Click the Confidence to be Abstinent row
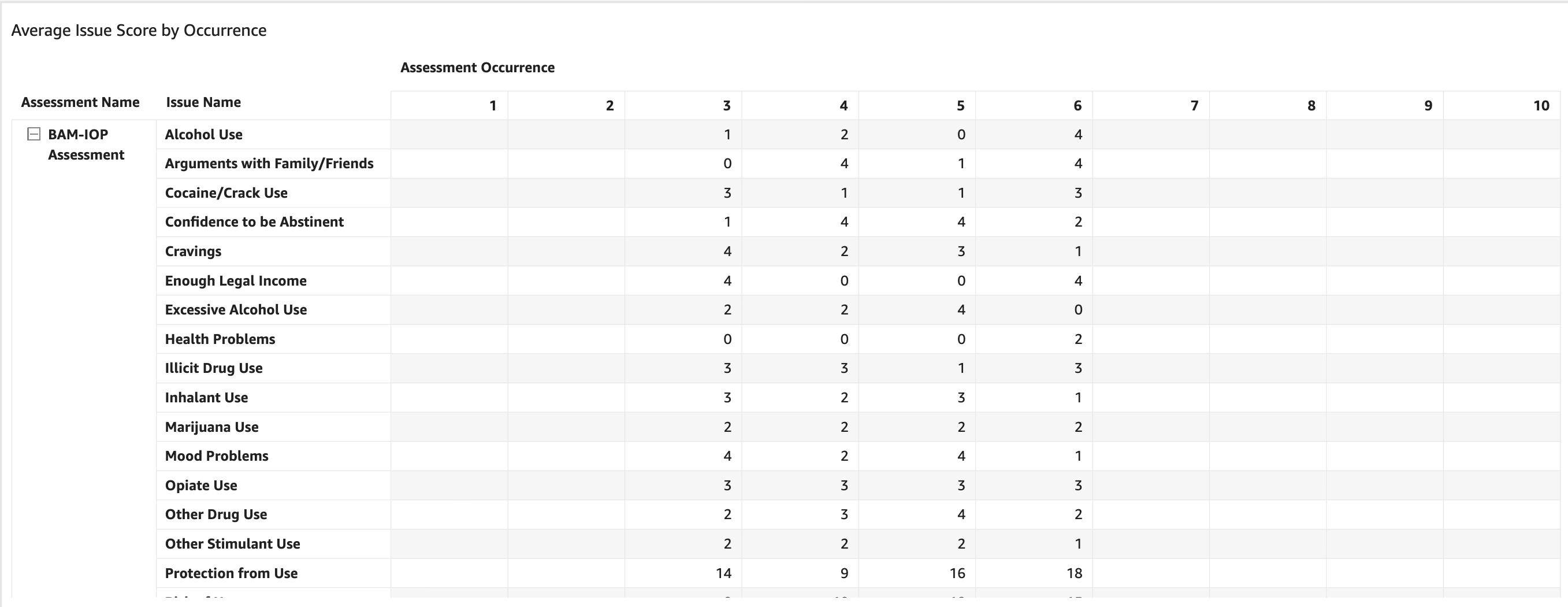The width and height of the screenshot is (1568, 607). tap(254, 222)
